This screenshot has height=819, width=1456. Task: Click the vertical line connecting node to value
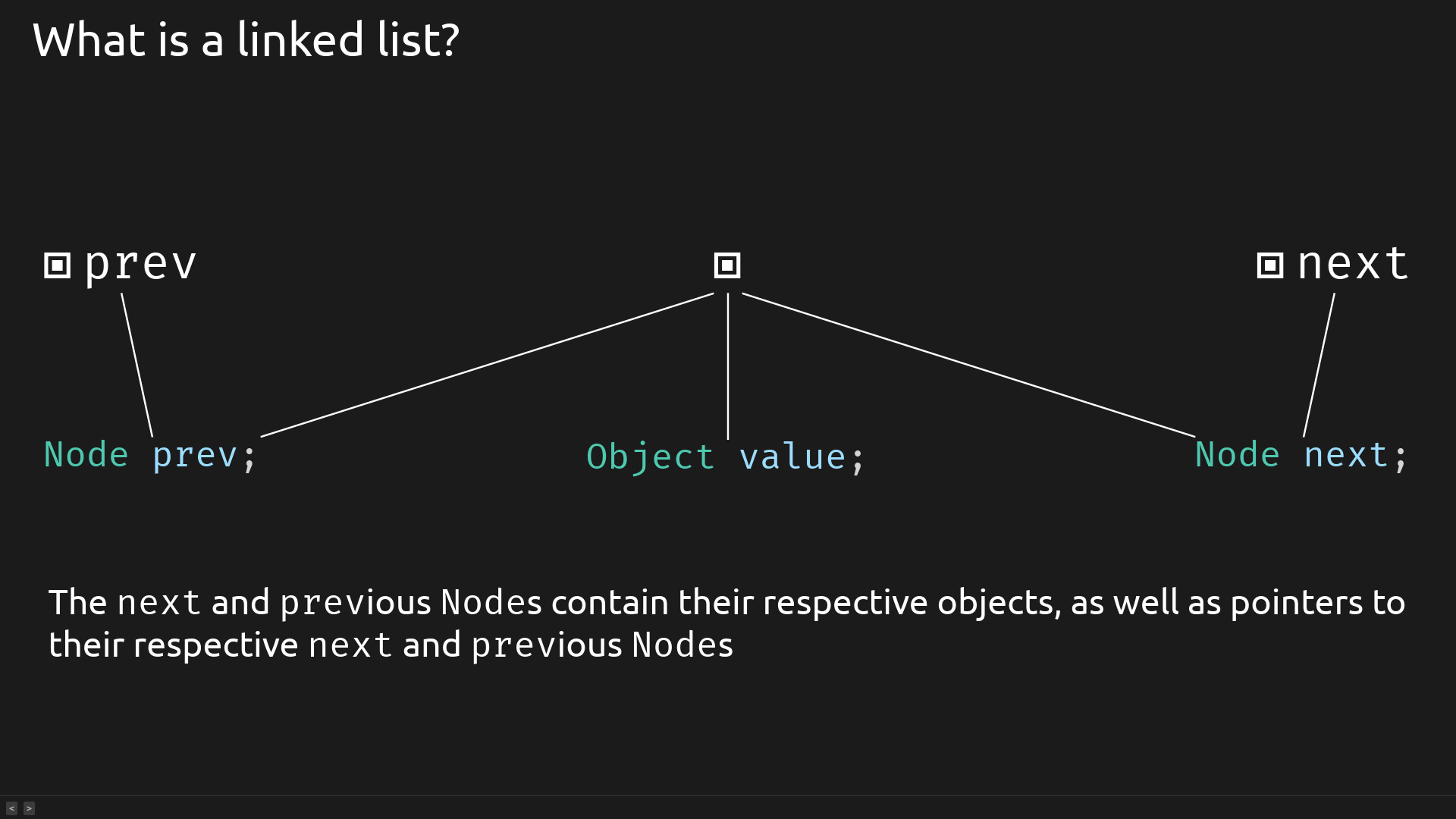(x=728, y=366)
